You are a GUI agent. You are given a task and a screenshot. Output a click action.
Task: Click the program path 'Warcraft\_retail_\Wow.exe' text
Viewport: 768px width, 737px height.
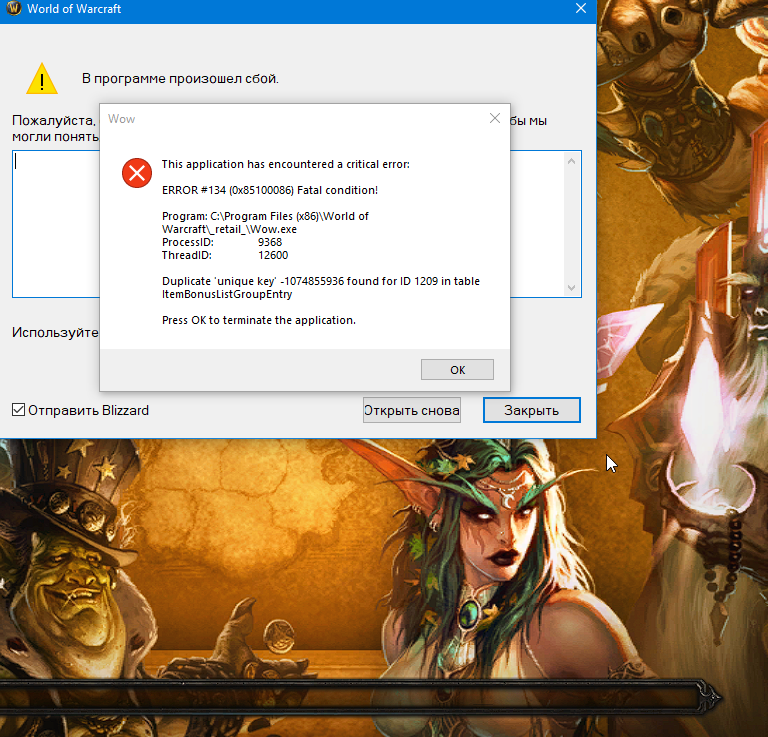[229, 229]
